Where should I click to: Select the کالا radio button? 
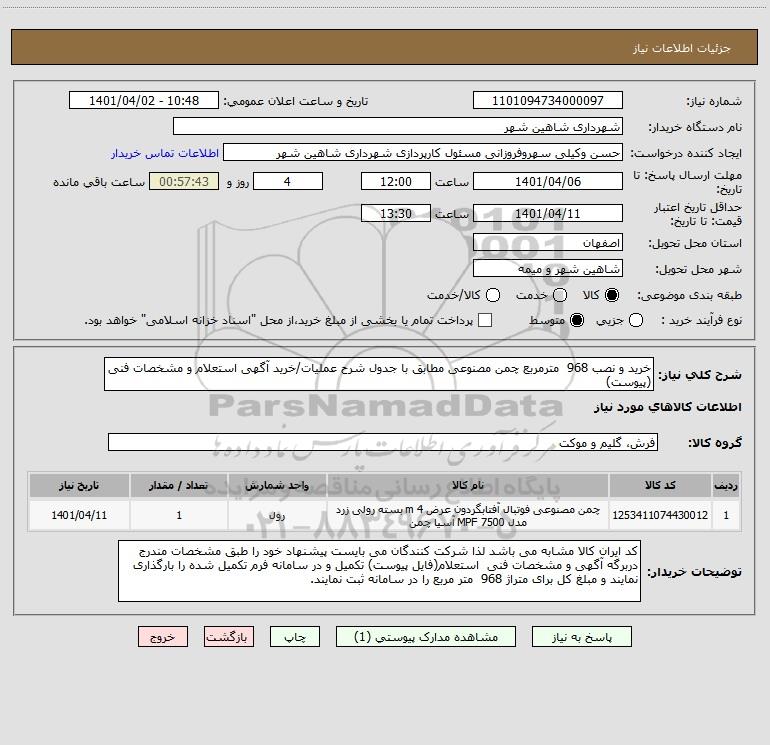point(612,295)
